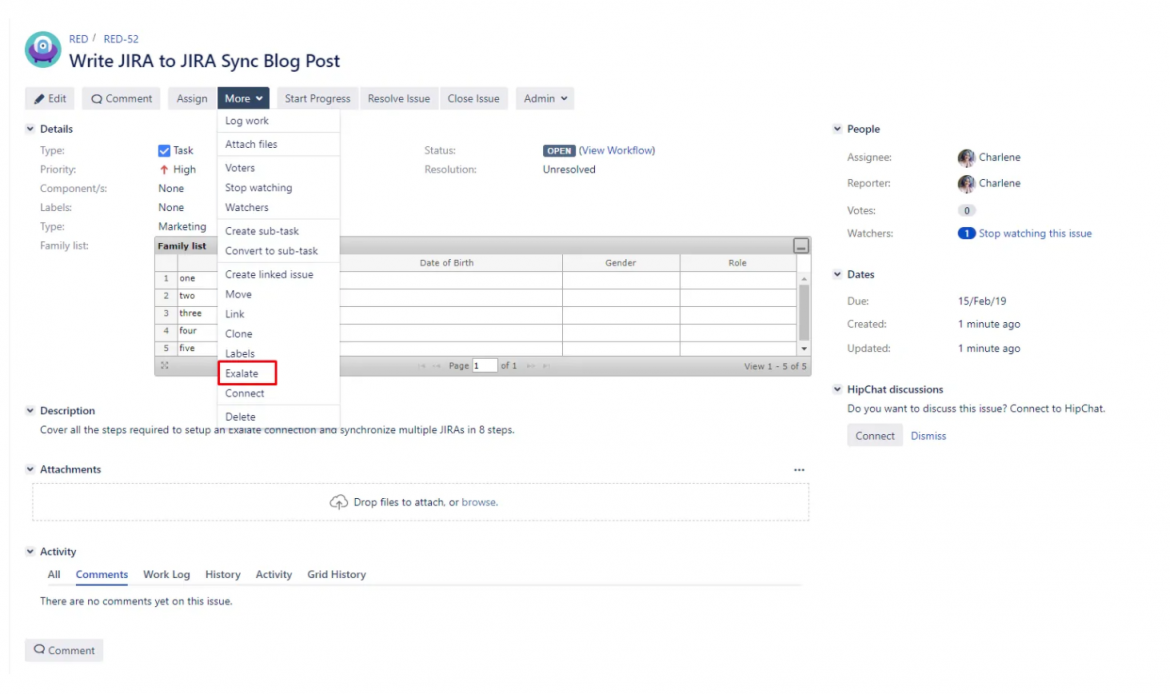Click Start Progress
The width and height of the screenshot is (1170, 694).
(x=317, y=99)
